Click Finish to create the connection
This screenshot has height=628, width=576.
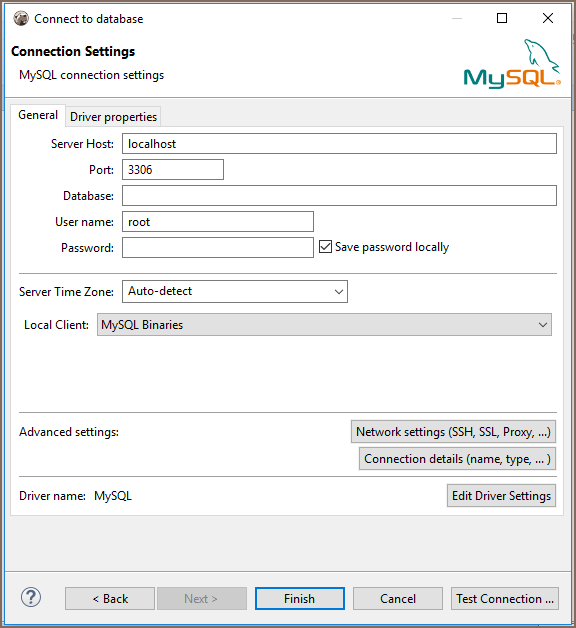300,598
